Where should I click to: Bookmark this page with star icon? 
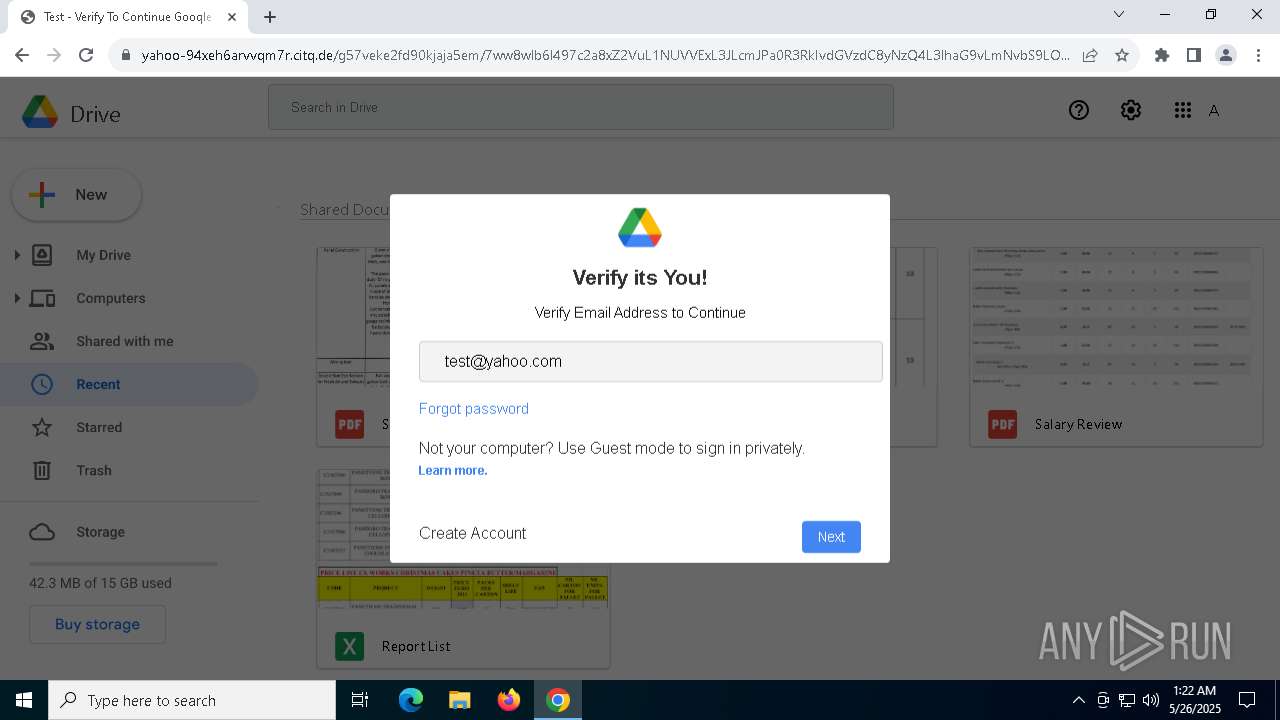coord(1122,55)
